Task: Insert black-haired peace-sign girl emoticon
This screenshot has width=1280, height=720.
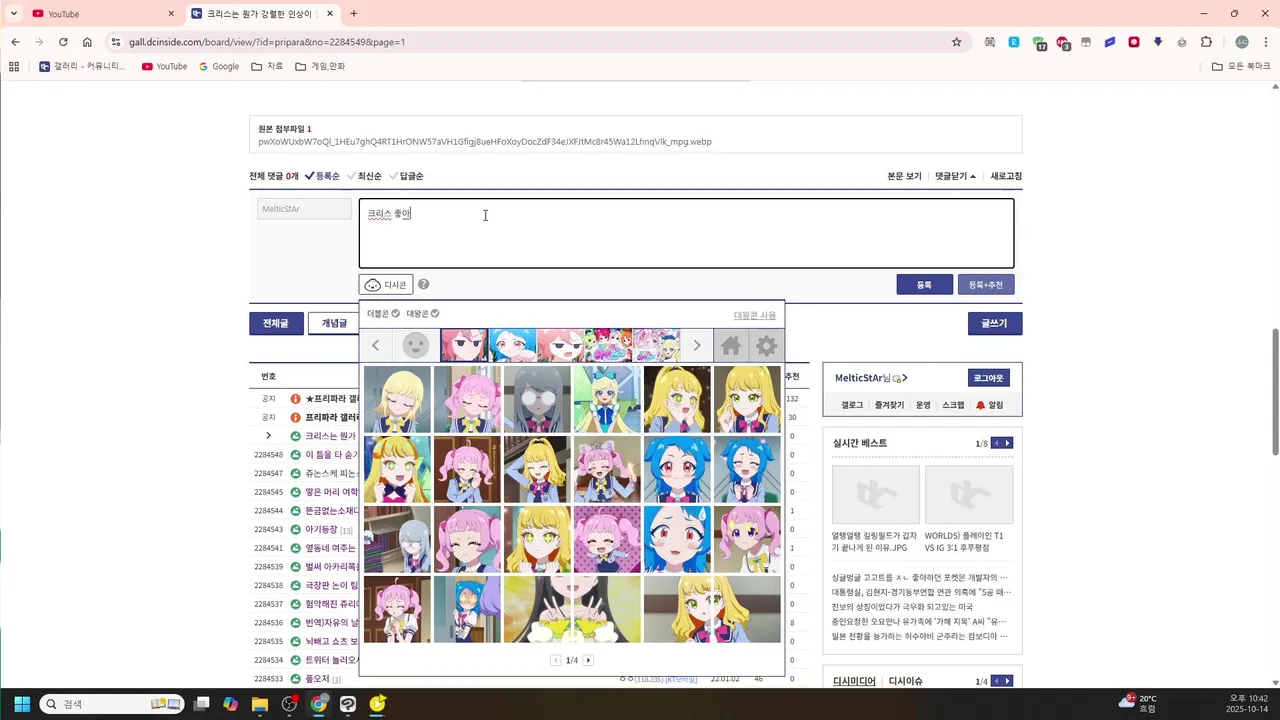Action: point(572,609)
